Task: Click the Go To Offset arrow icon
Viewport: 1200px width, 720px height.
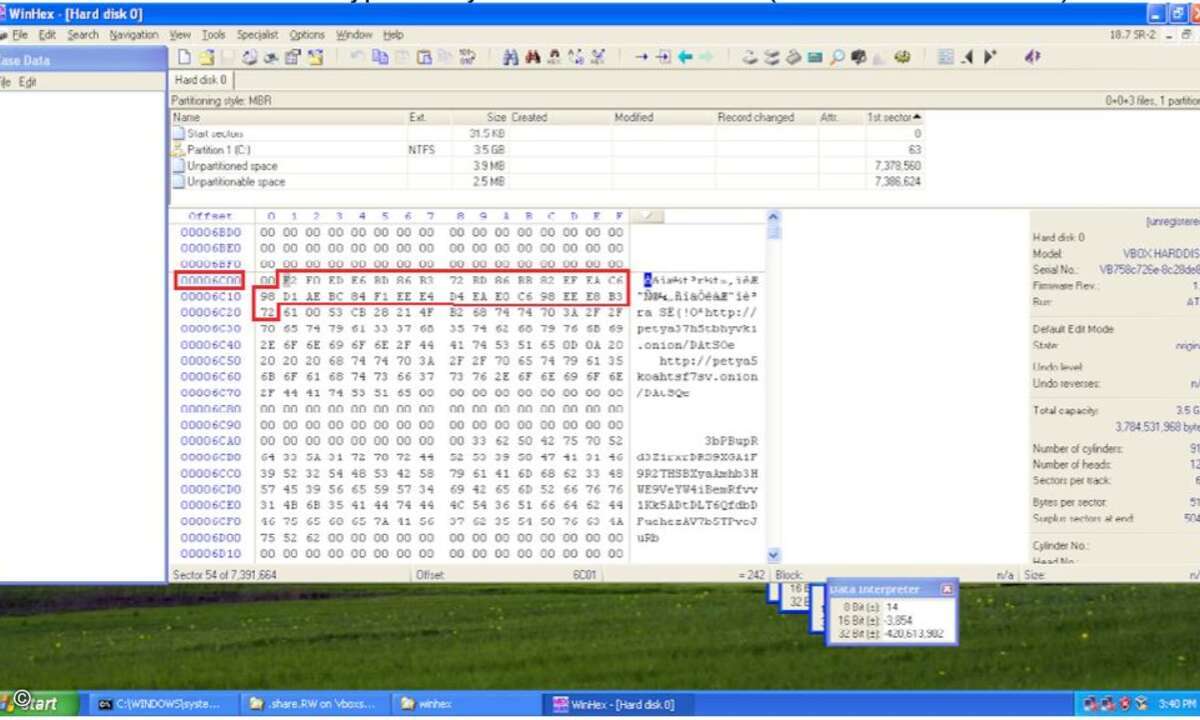Action: [x=643, y=57]
